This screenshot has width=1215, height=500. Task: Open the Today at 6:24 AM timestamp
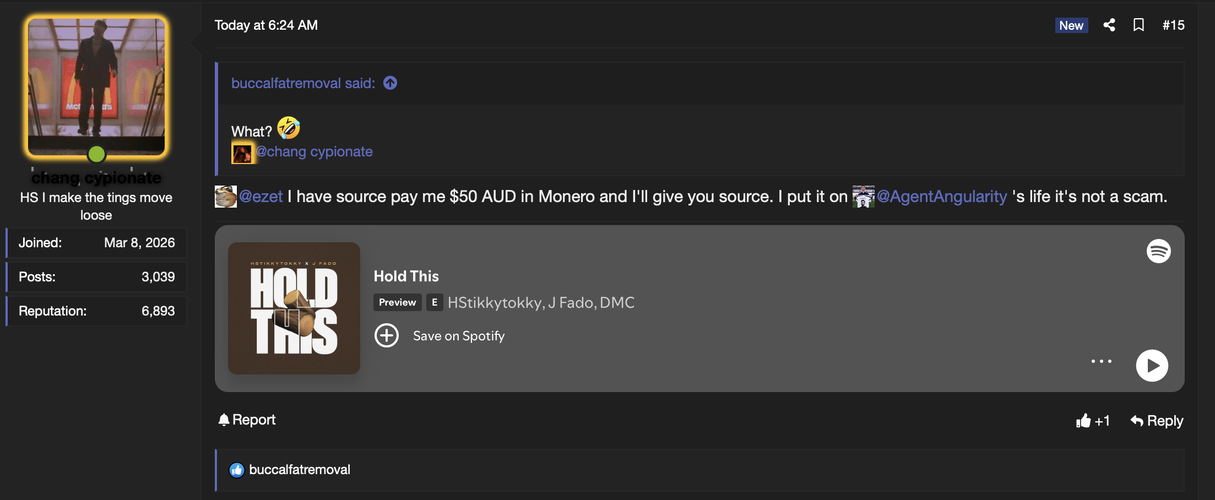(266, 25)
